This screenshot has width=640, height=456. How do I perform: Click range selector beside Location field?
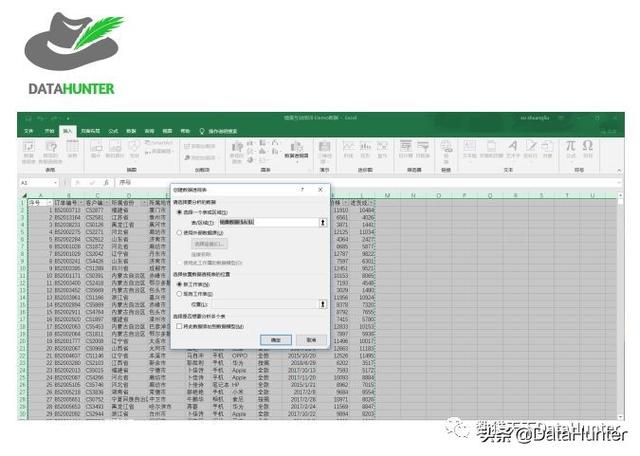pos(322,304)
